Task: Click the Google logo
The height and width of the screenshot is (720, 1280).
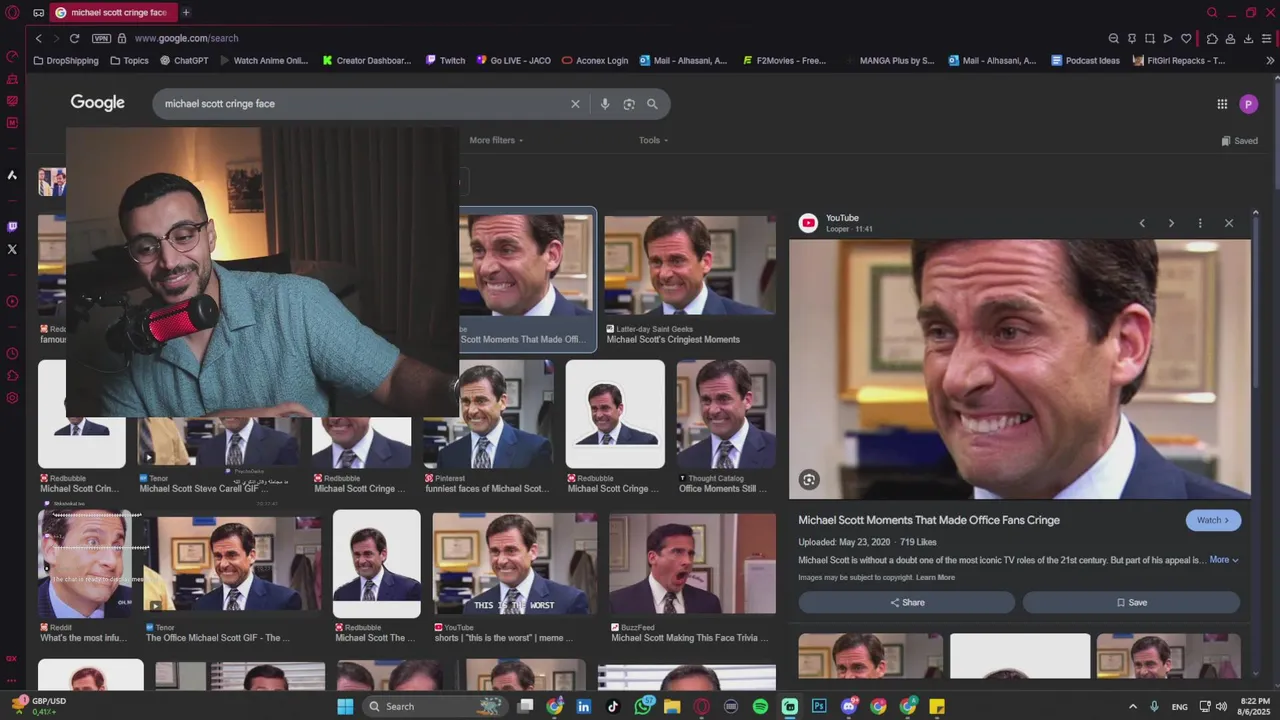Action: pos(98,103)
